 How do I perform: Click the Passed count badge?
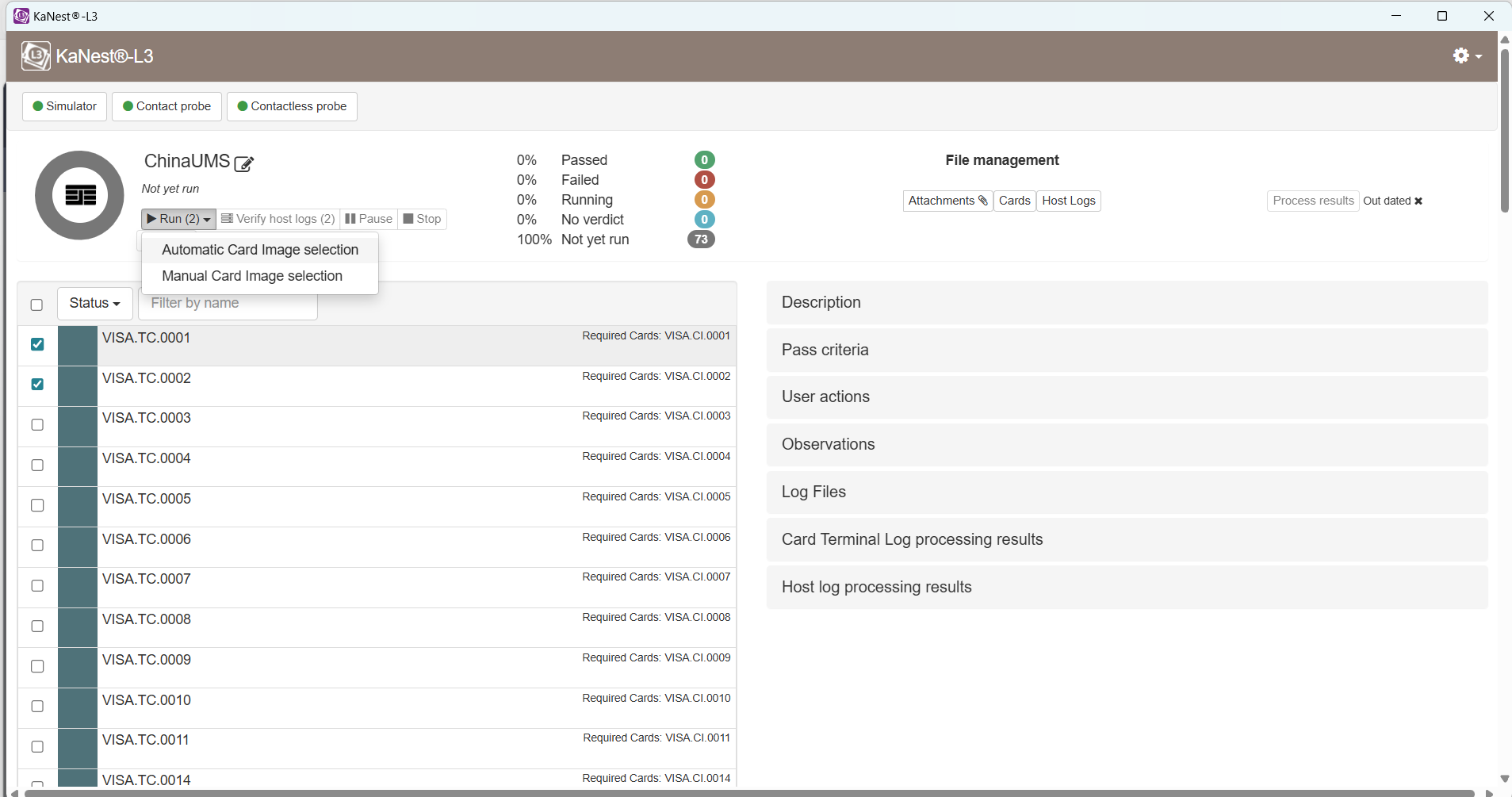pos(704,160)
